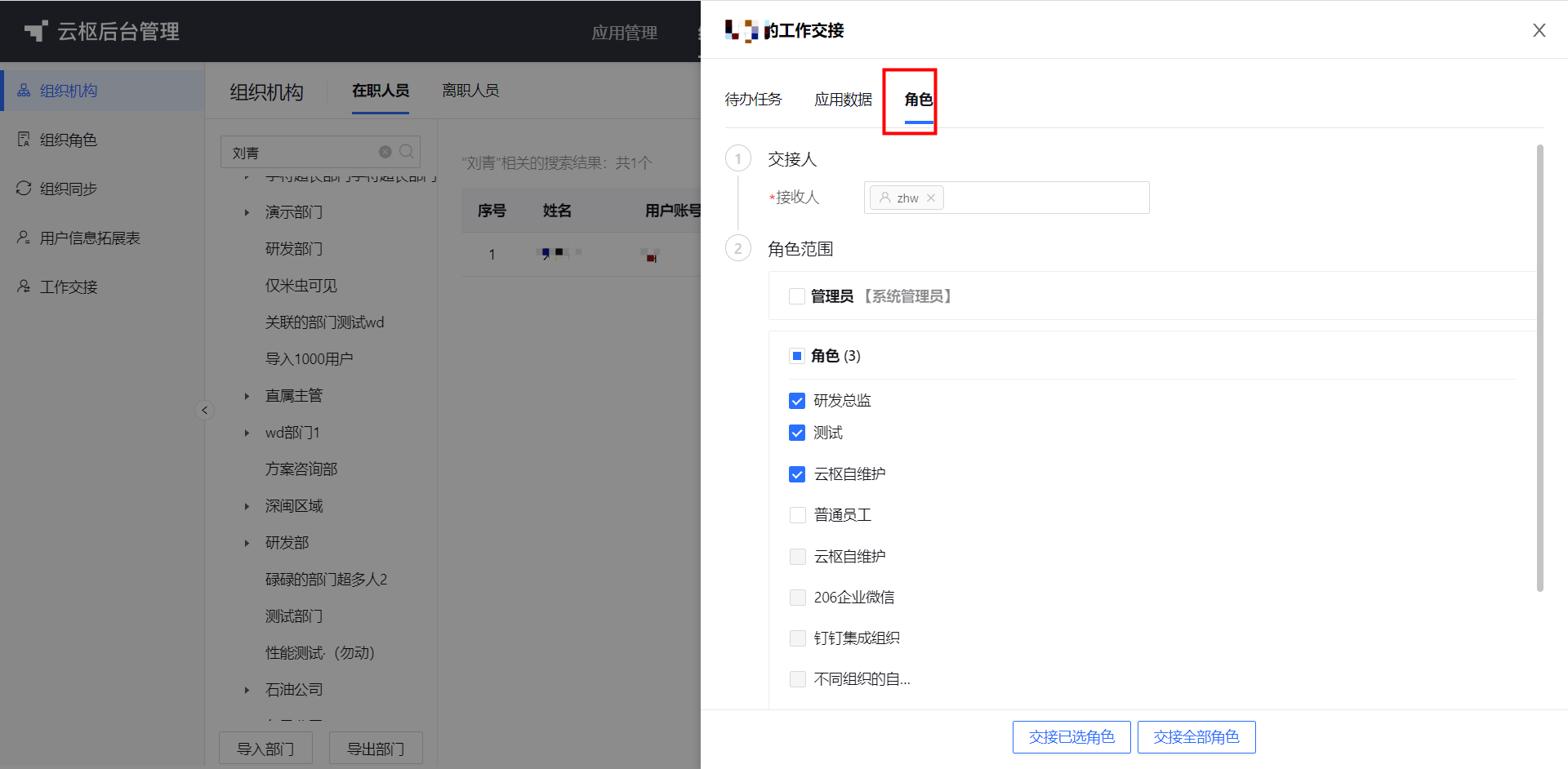Open 工作交接 in the sidebar

click(102, 287)
